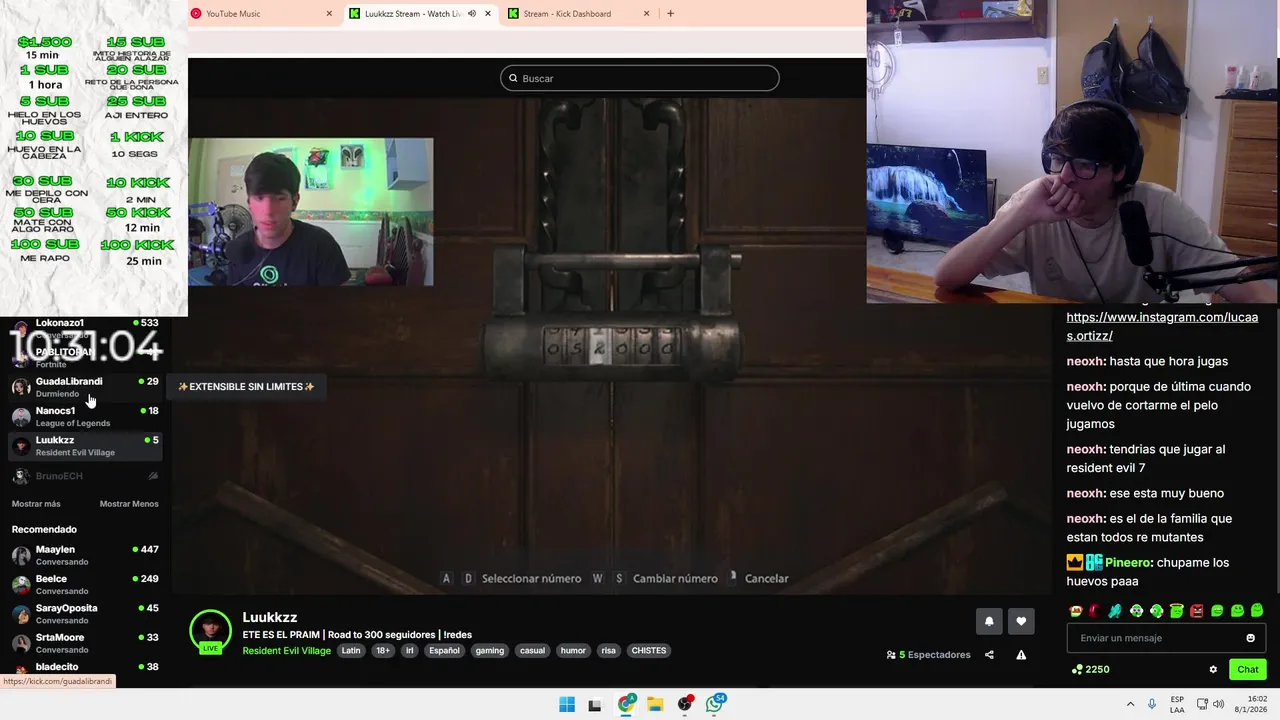The height and width of the screenshot is (720, 1280).
Task: Click Luukkzz live avatar
Action: 210,631
